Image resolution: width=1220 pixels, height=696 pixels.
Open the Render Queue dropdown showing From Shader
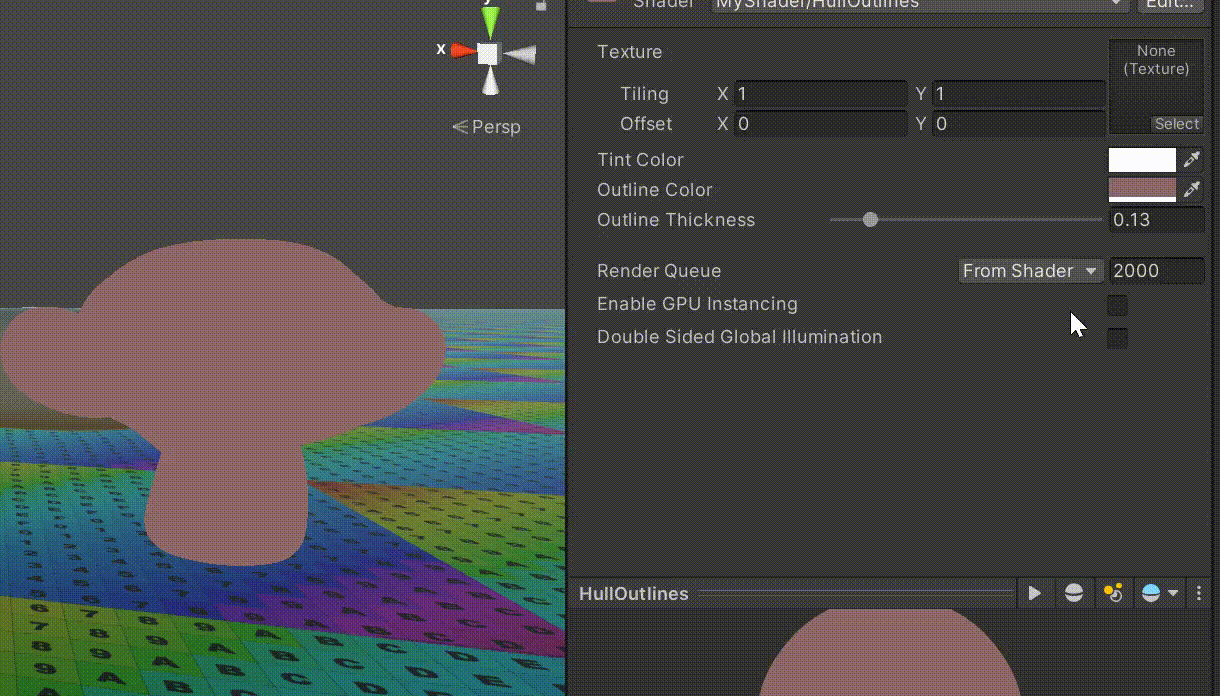point(1030,271)
